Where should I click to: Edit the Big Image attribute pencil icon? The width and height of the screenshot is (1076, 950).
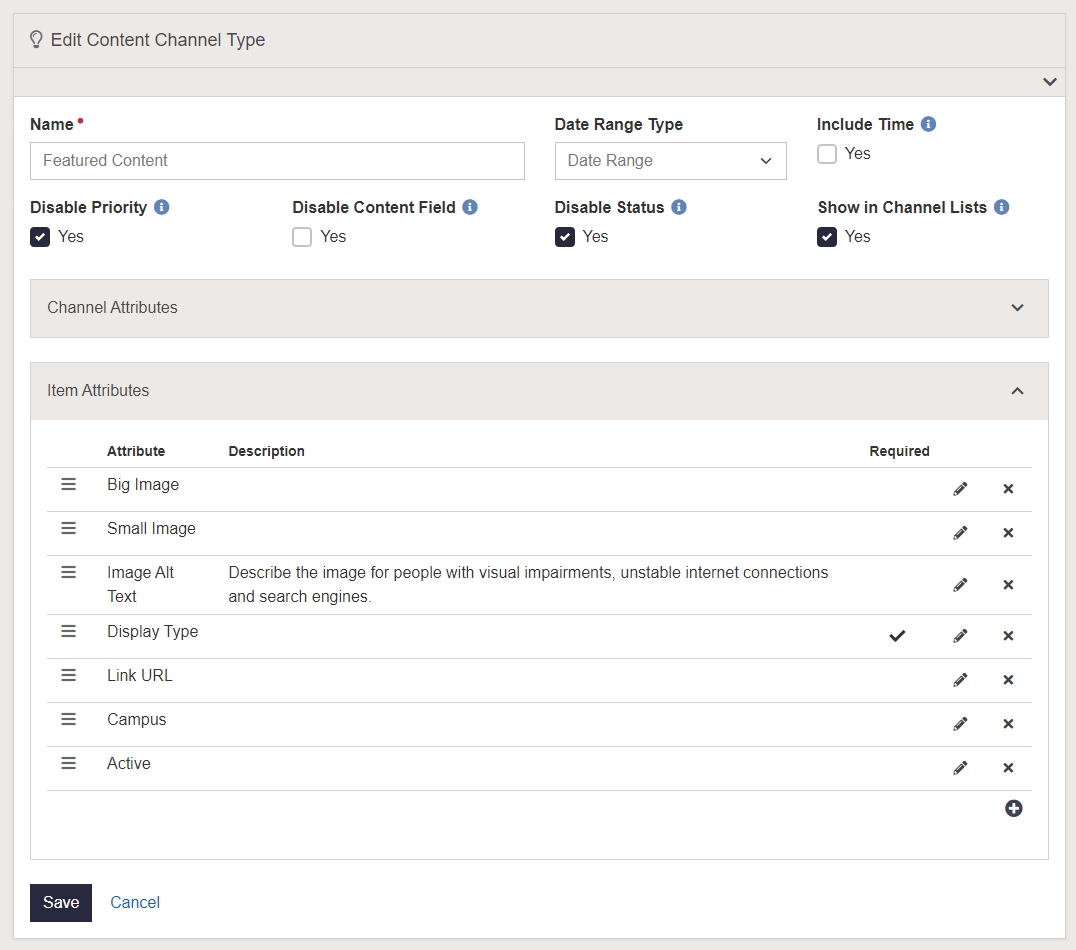960,489
